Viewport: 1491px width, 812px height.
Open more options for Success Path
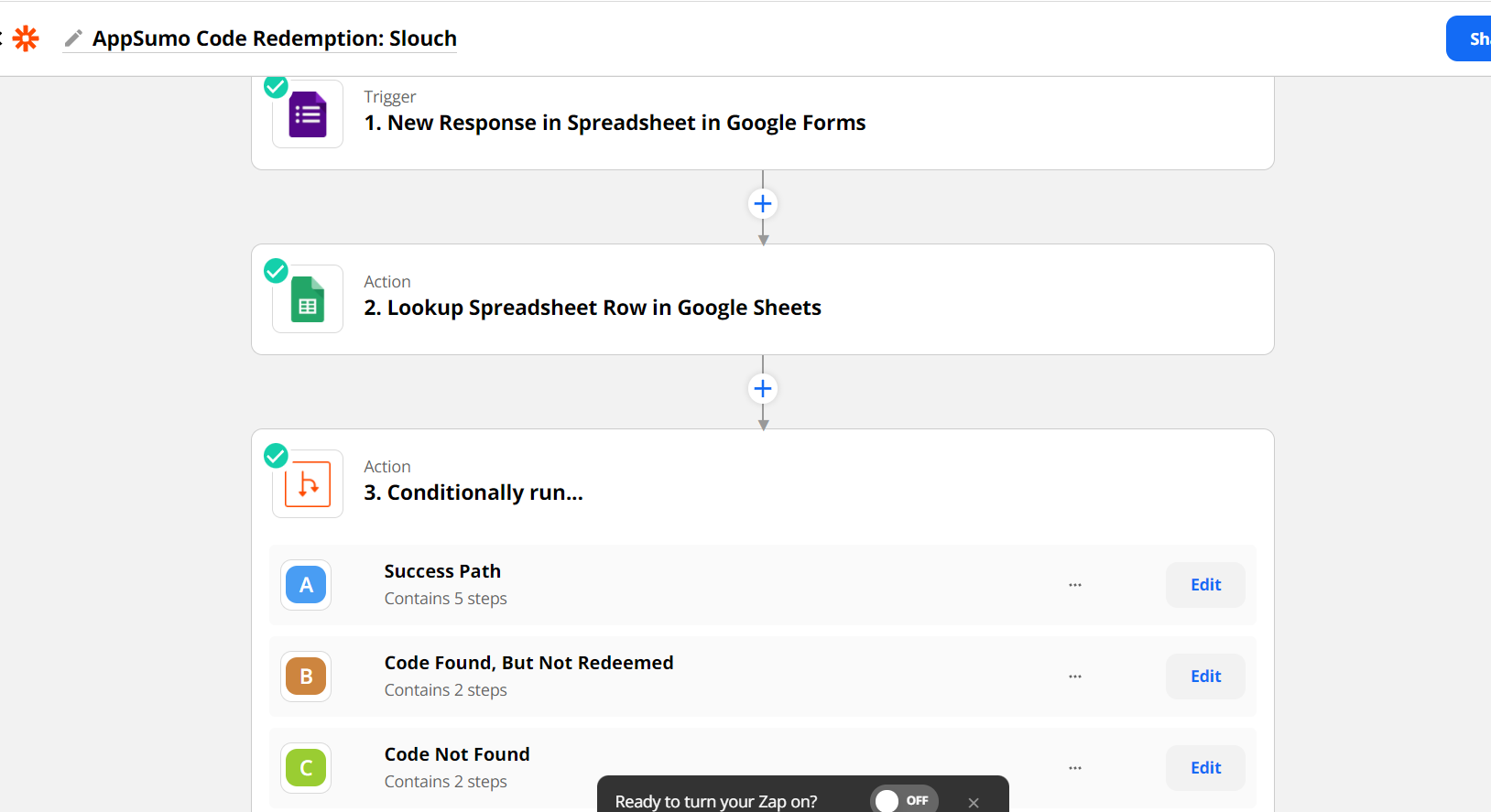pyautogui.click(x=1075, y=585)
